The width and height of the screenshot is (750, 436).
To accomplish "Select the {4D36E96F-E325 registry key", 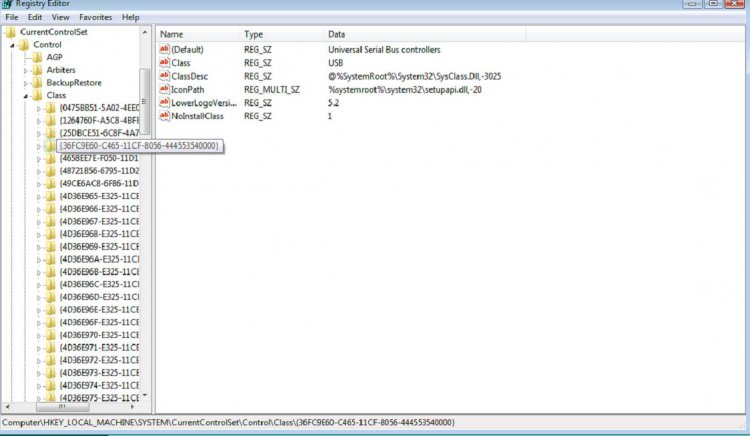I will [x=99, y=322].
